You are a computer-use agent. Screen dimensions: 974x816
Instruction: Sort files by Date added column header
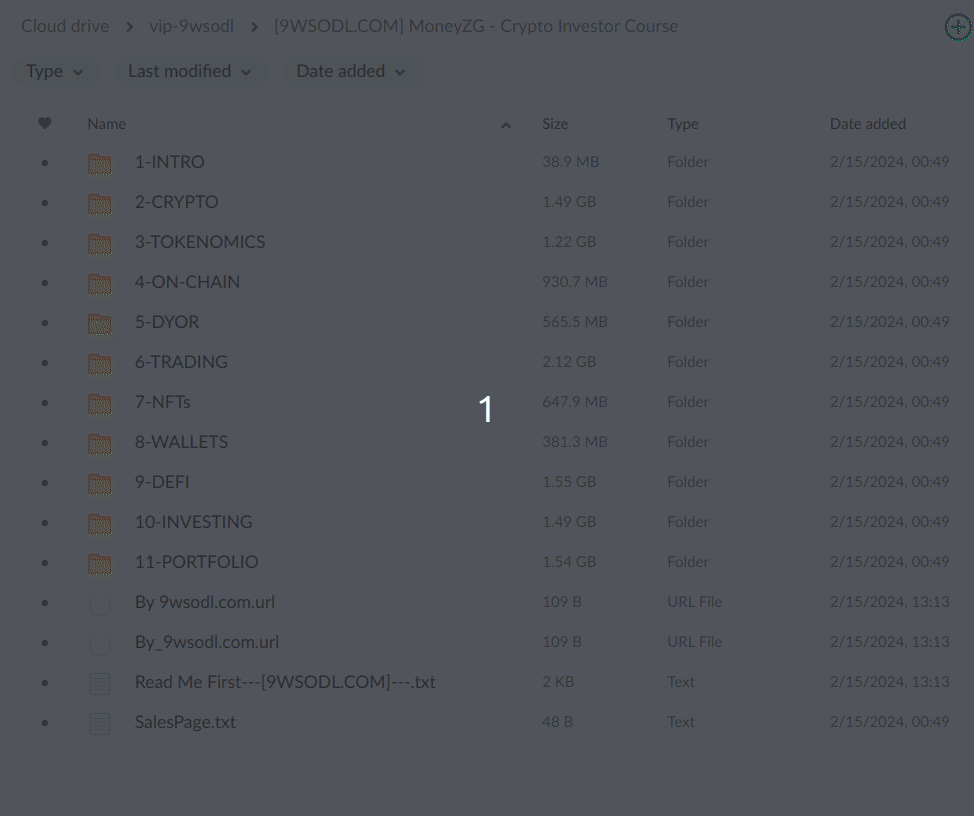point(867,124)
